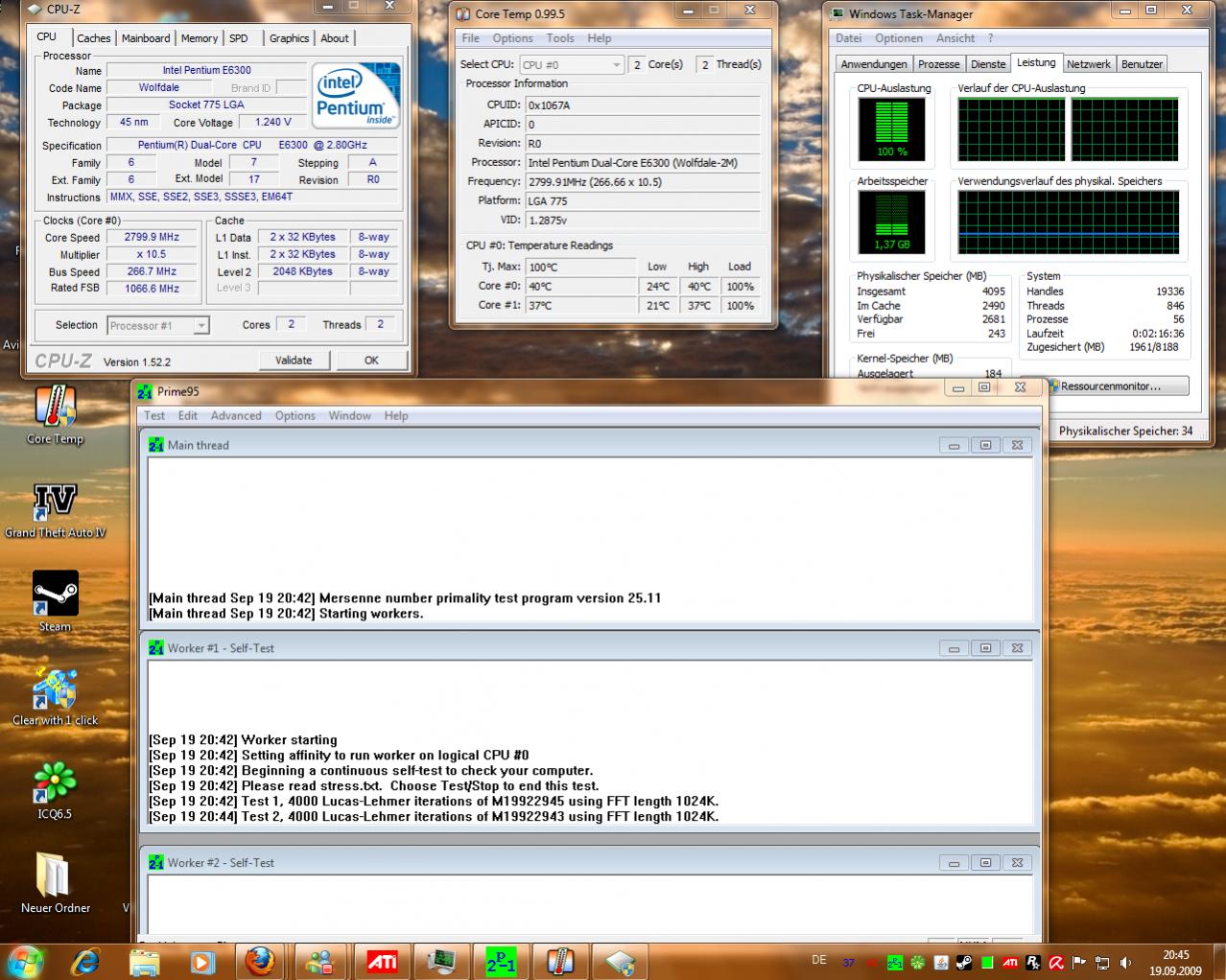The image size is (1226, 980).
Task: Open About tab in CPU-Z
Action: coord(335,38)
